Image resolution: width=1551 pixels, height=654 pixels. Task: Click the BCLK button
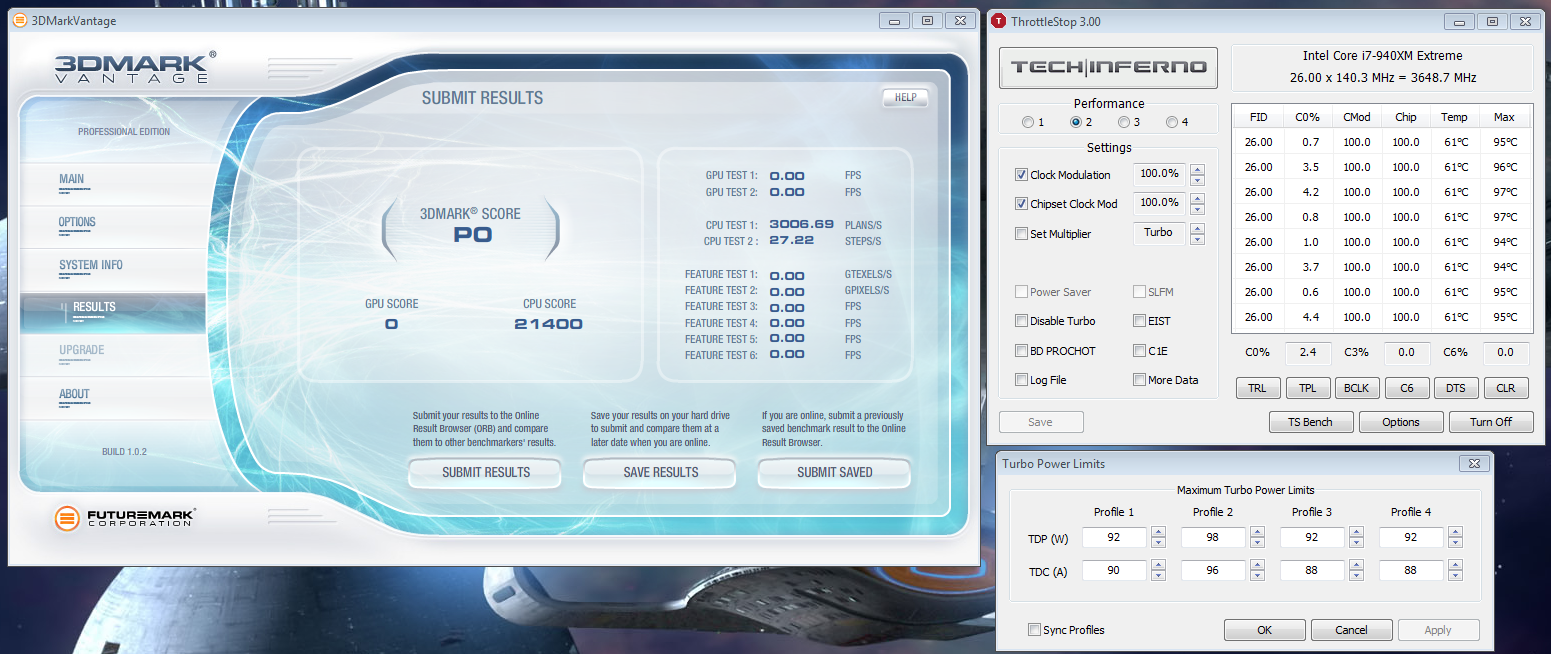(1356, 388)
